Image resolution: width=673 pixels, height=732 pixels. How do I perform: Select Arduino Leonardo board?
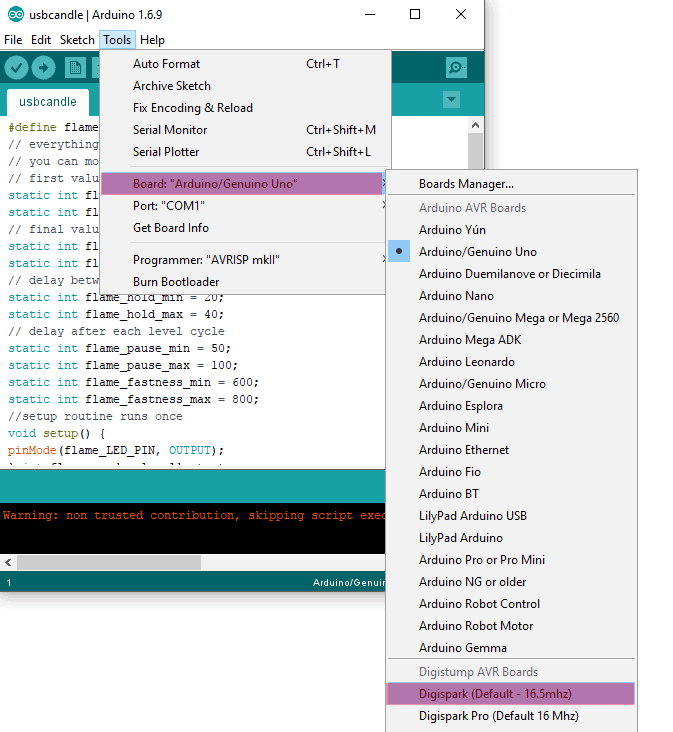click(x=512, y=361)
